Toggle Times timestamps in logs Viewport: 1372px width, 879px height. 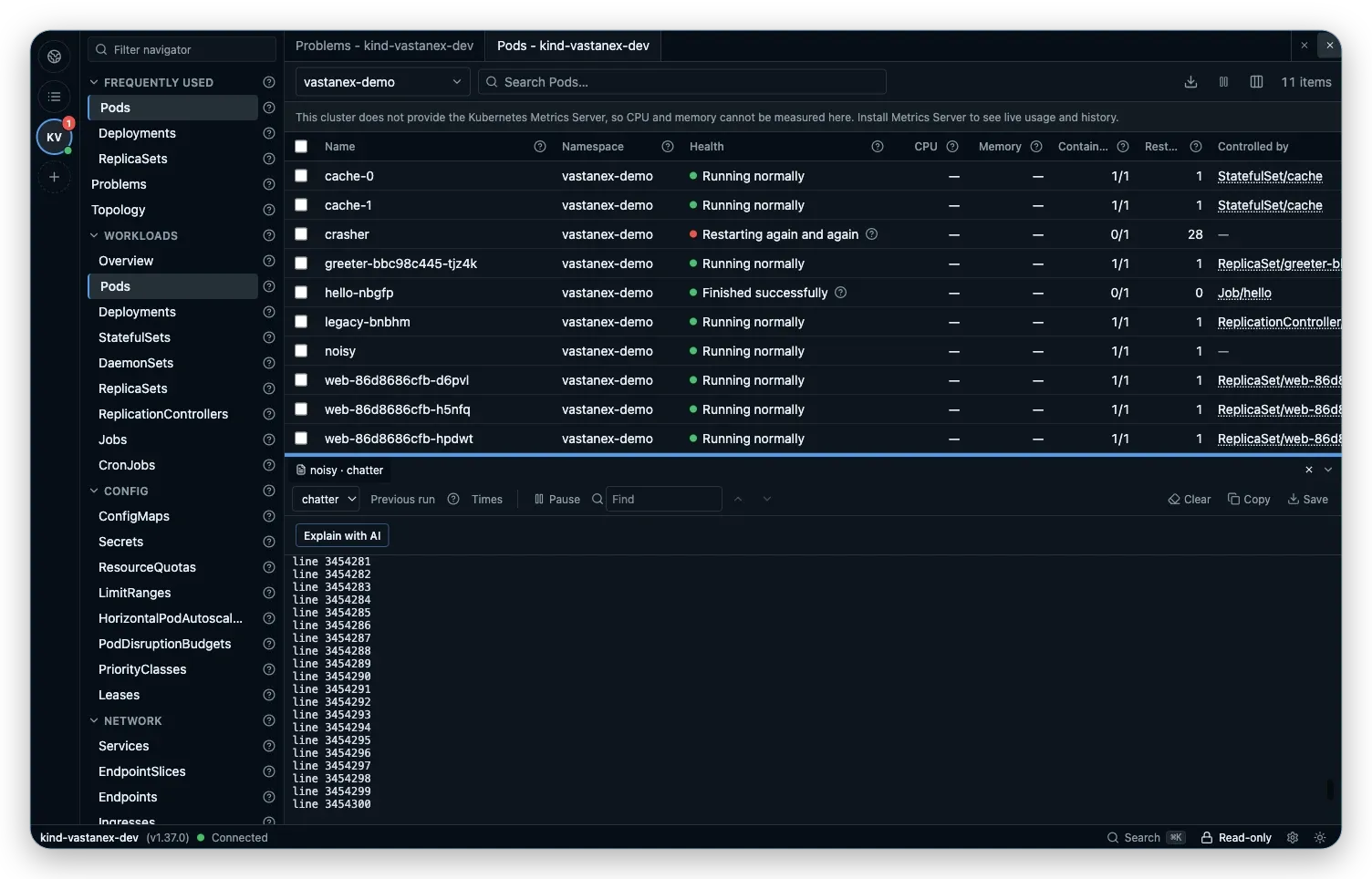[x=487, y=500]
